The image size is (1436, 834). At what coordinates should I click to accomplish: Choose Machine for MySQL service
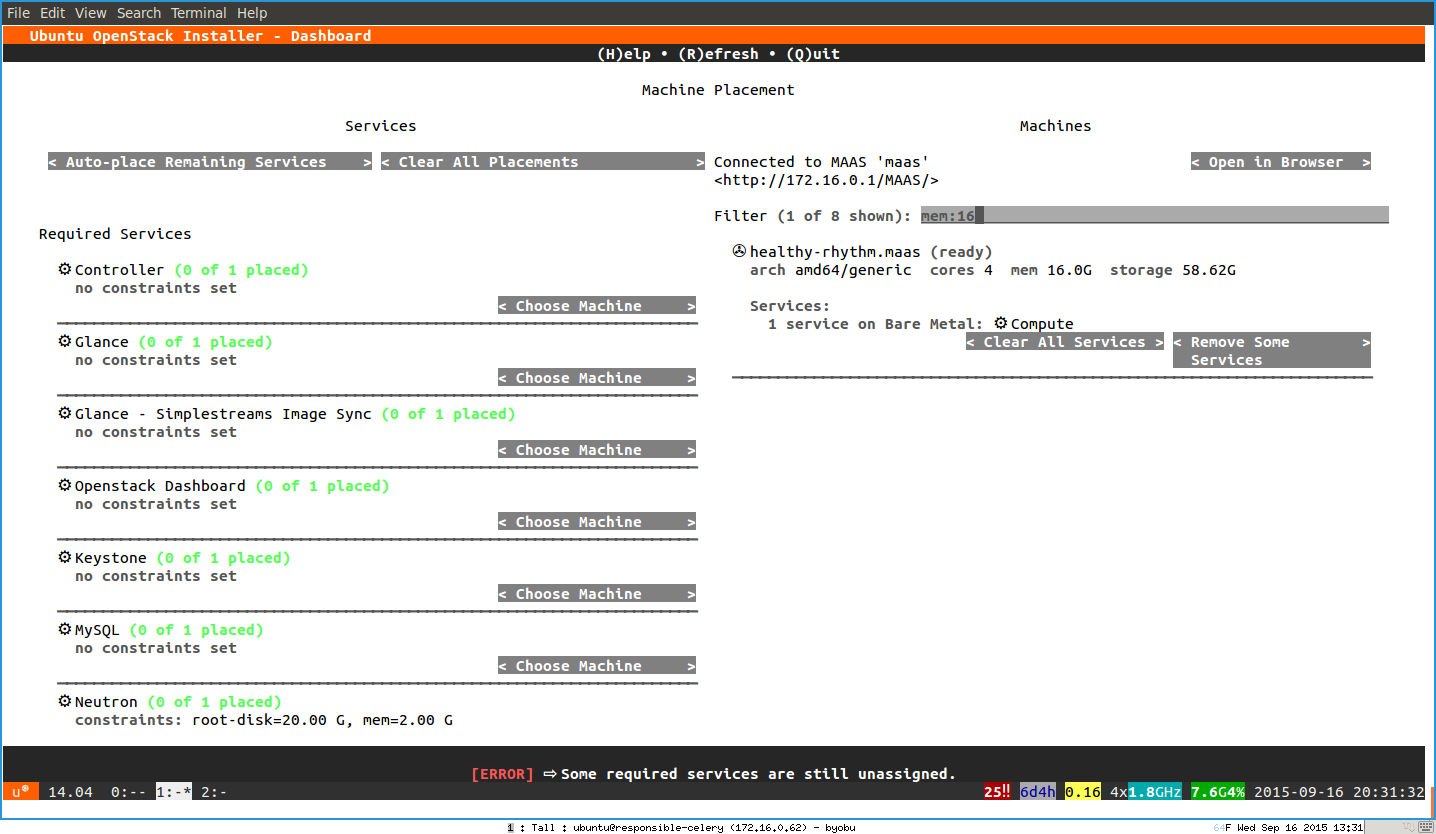click(597, 666)
